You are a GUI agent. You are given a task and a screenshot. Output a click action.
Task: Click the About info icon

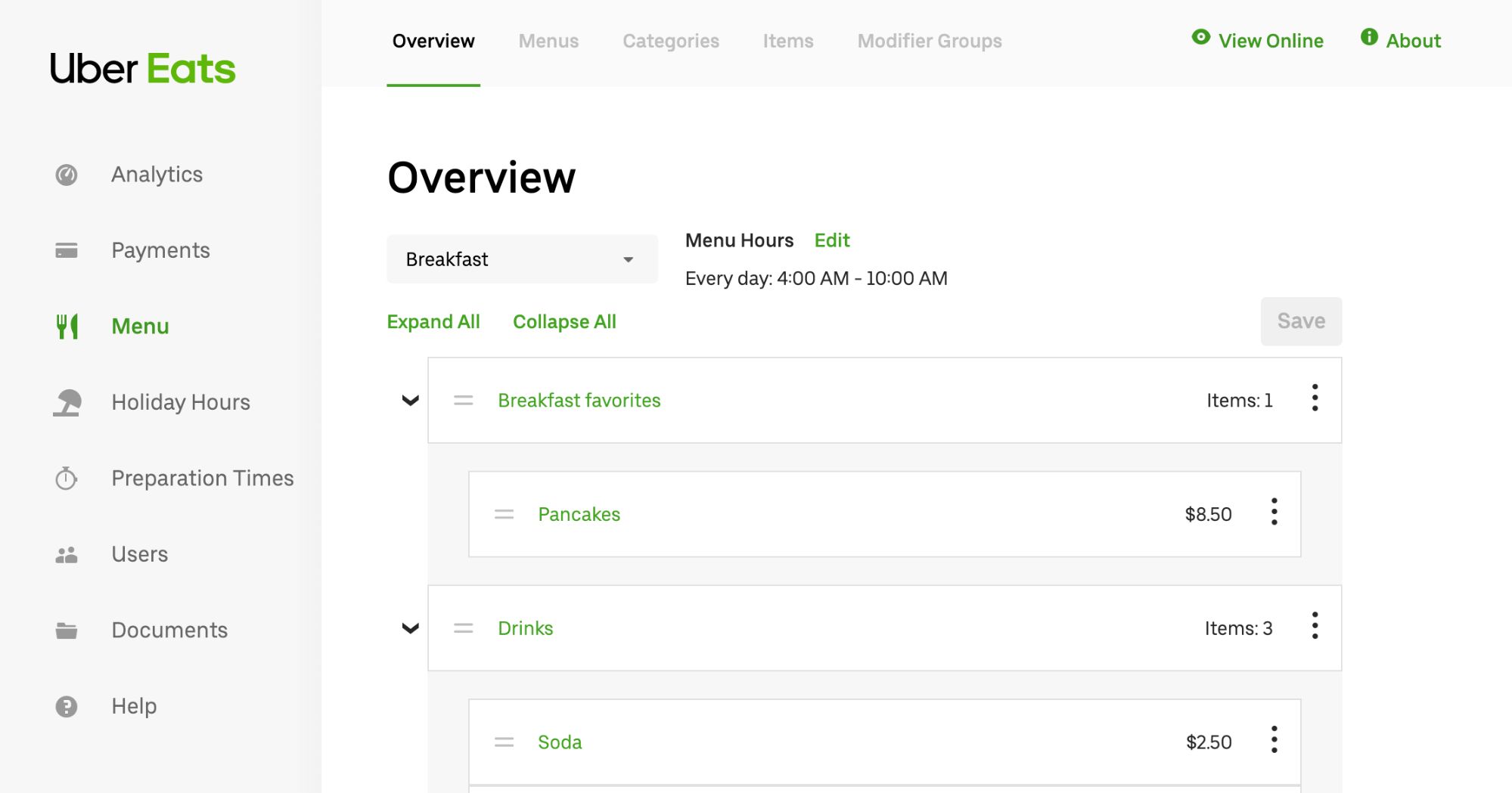[x=1368, y=36]
